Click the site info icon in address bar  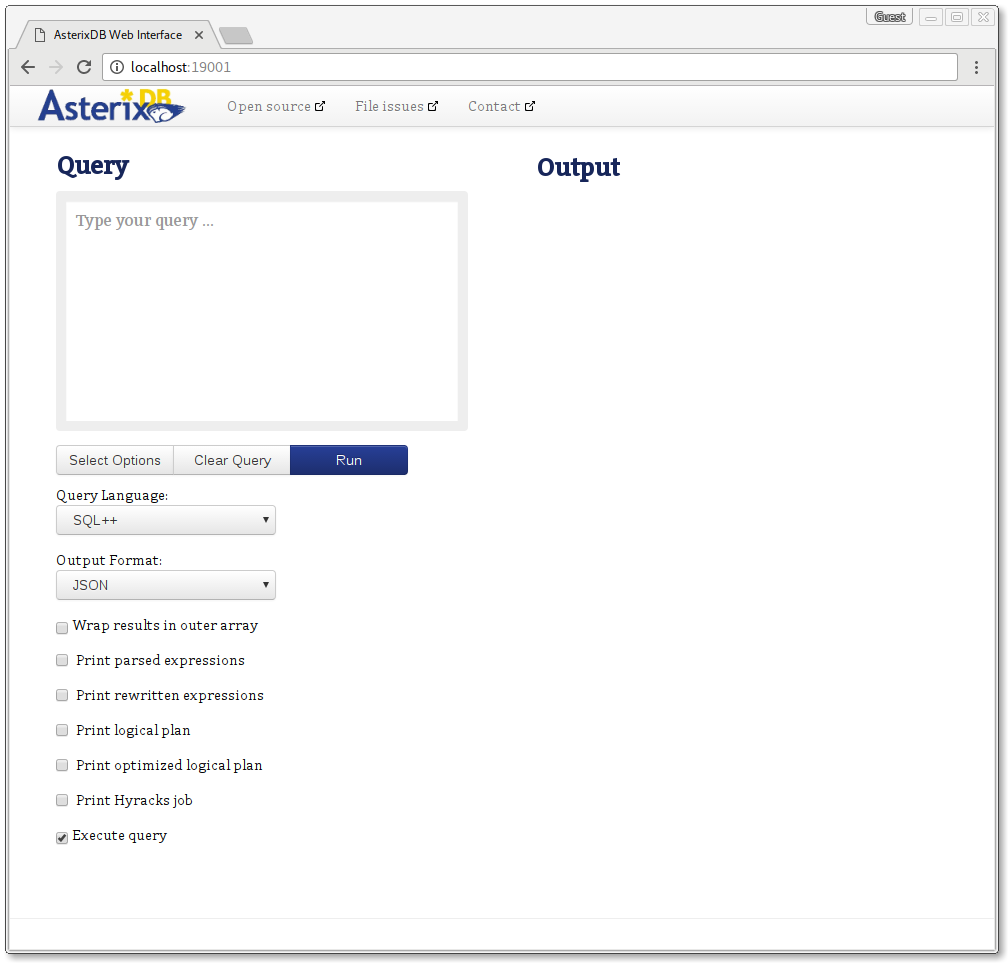tap(116, 67)
